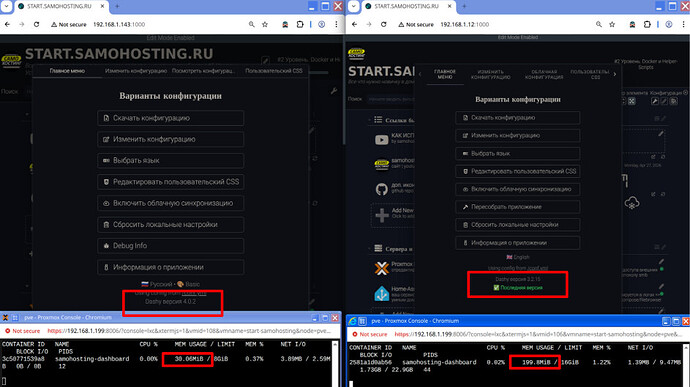Click 'Сбросить локальные настройки' in left modal
690x387 pixels.
pyautogui.click(x=171, y=225)
